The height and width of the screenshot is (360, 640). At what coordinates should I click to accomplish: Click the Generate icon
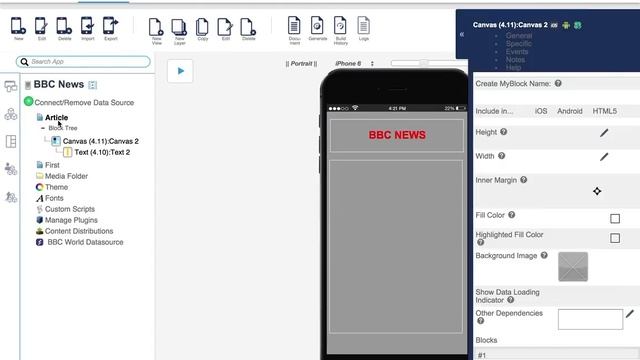[x=318, y=26]
